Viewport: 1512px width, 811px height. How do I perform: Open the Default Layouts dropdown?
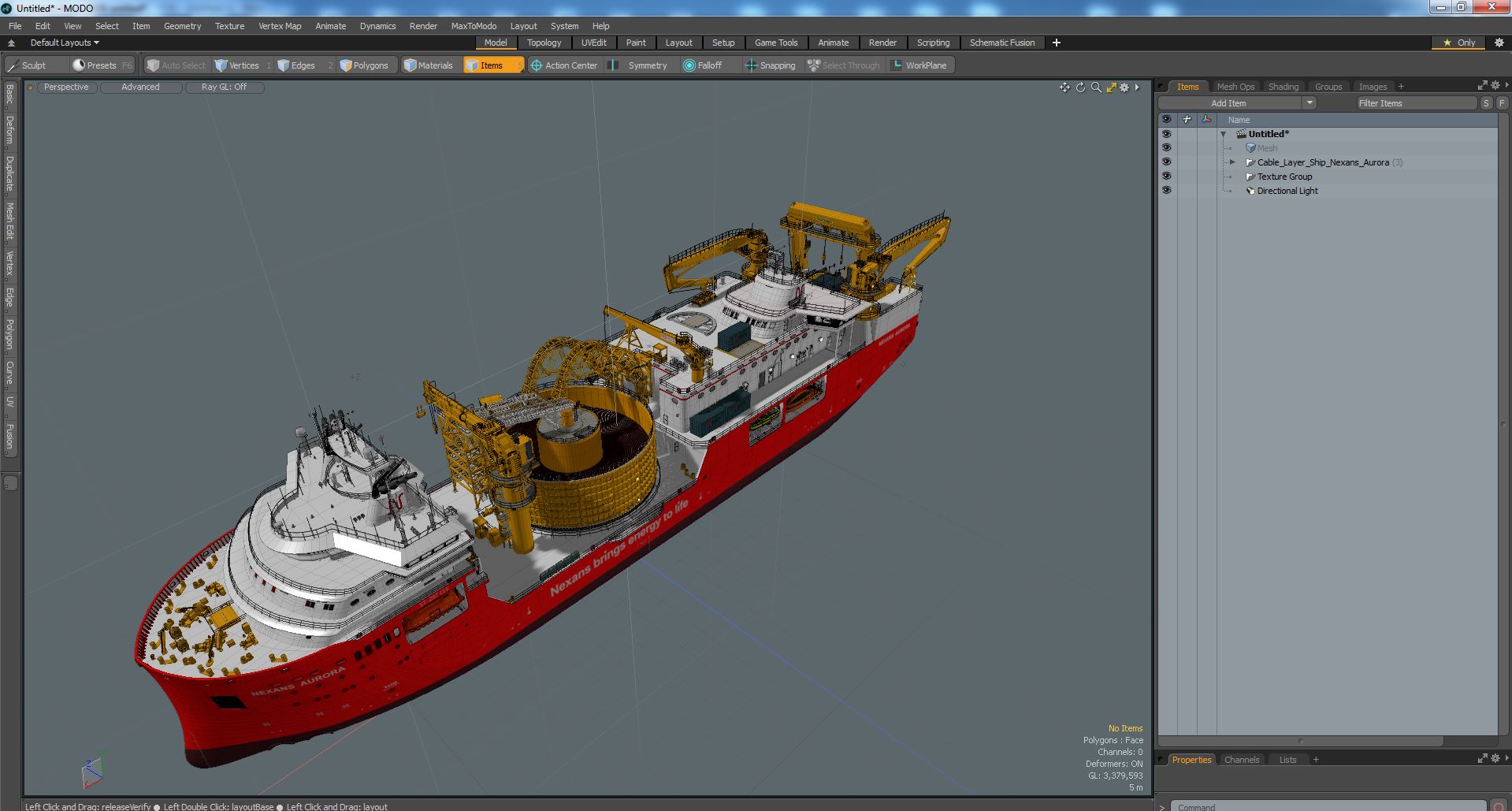pos(65,43)
